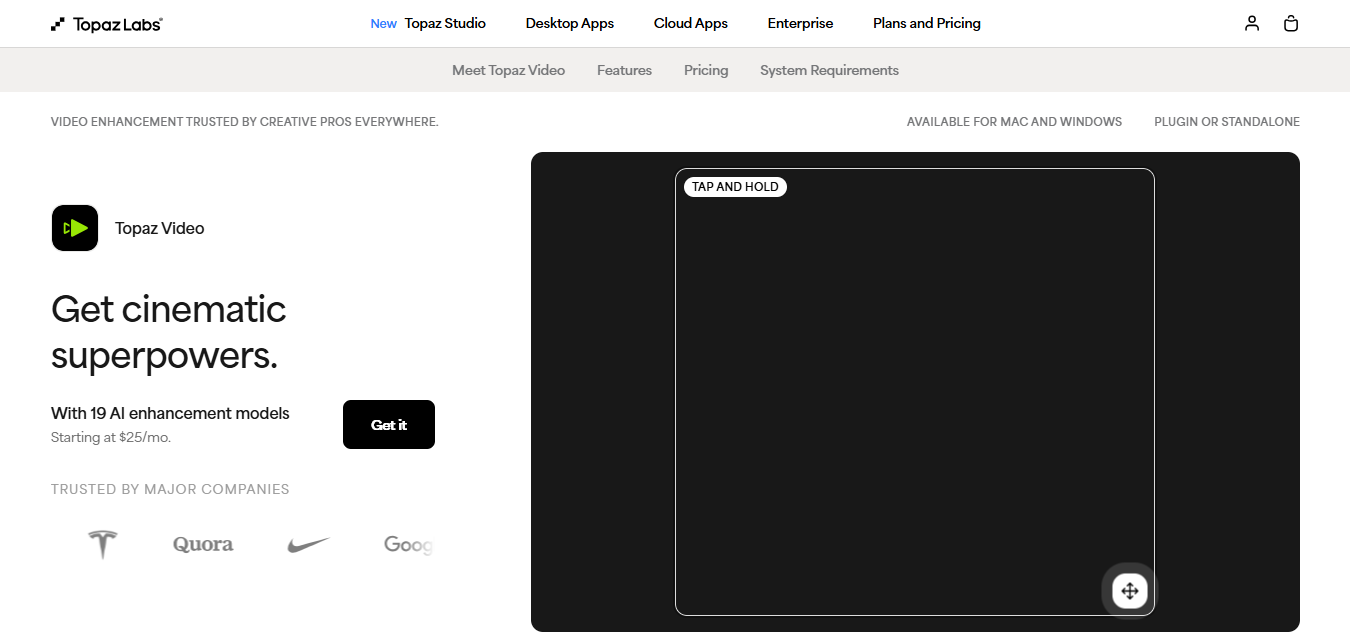Viewport: 1350px width, 635px height.
Task: Click the green Topaz Video app icon
Action: (75, 228)
